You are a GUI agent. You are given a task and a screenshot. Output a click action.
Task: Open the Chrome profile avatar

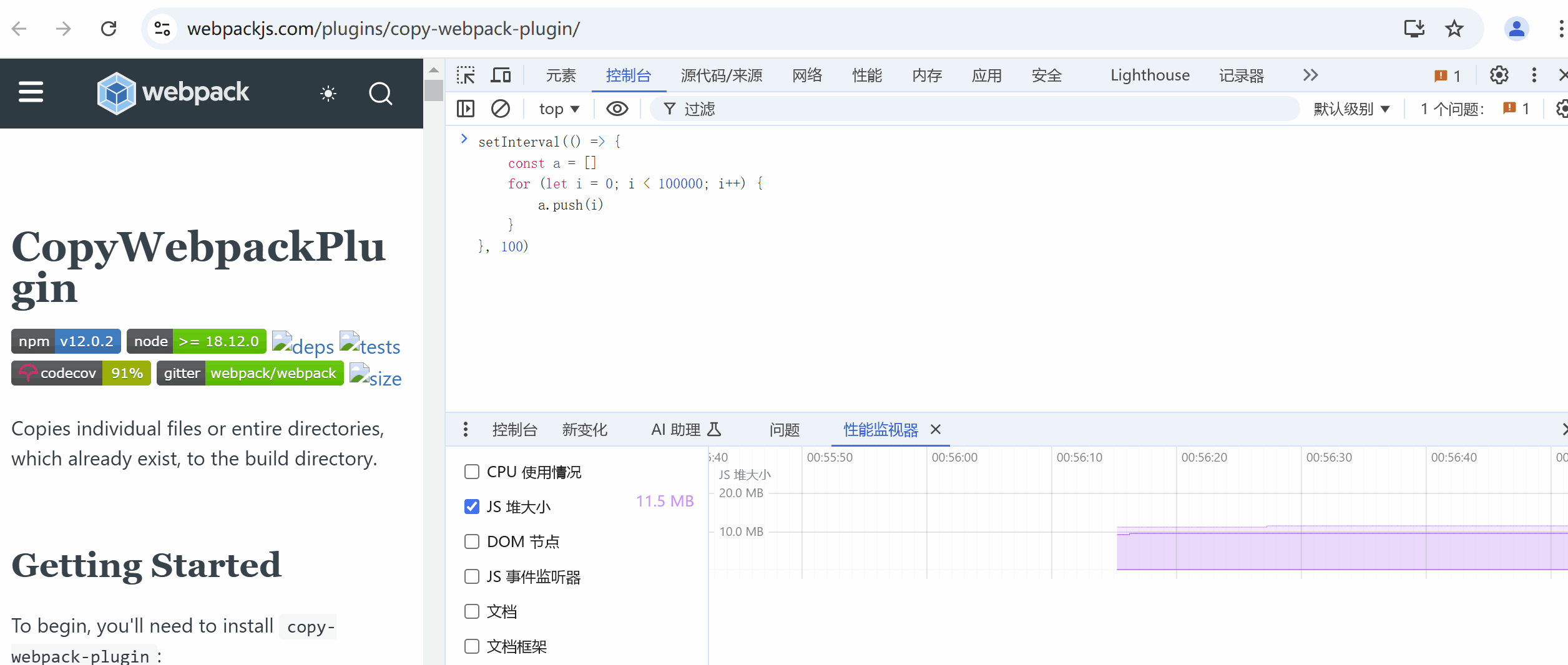point(1516,29)
